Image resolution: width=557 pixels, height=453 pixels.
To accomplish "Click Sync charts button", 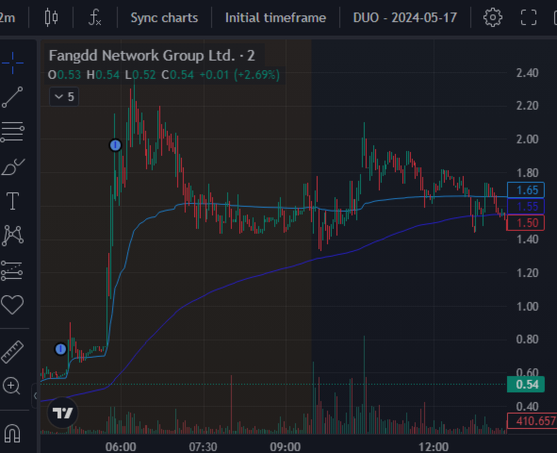I will (x=164, y=17).
